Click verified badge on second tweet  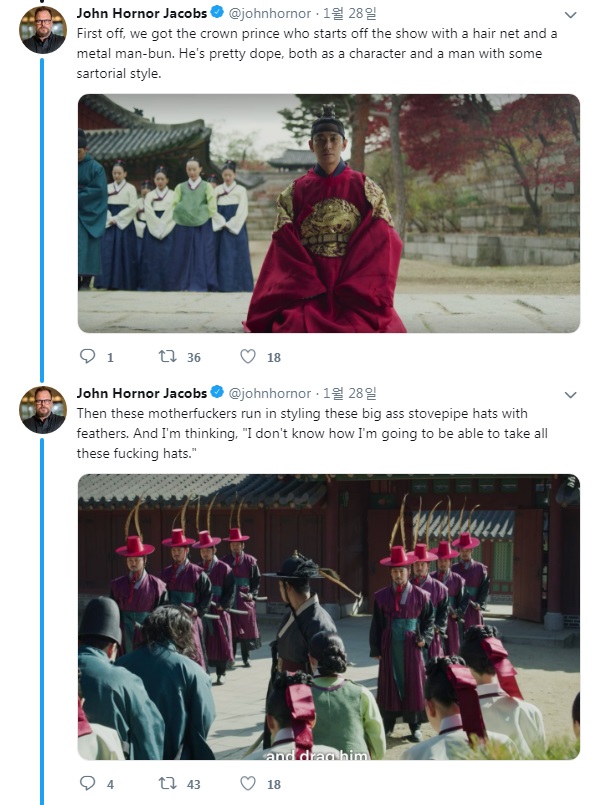pos(215,394)
